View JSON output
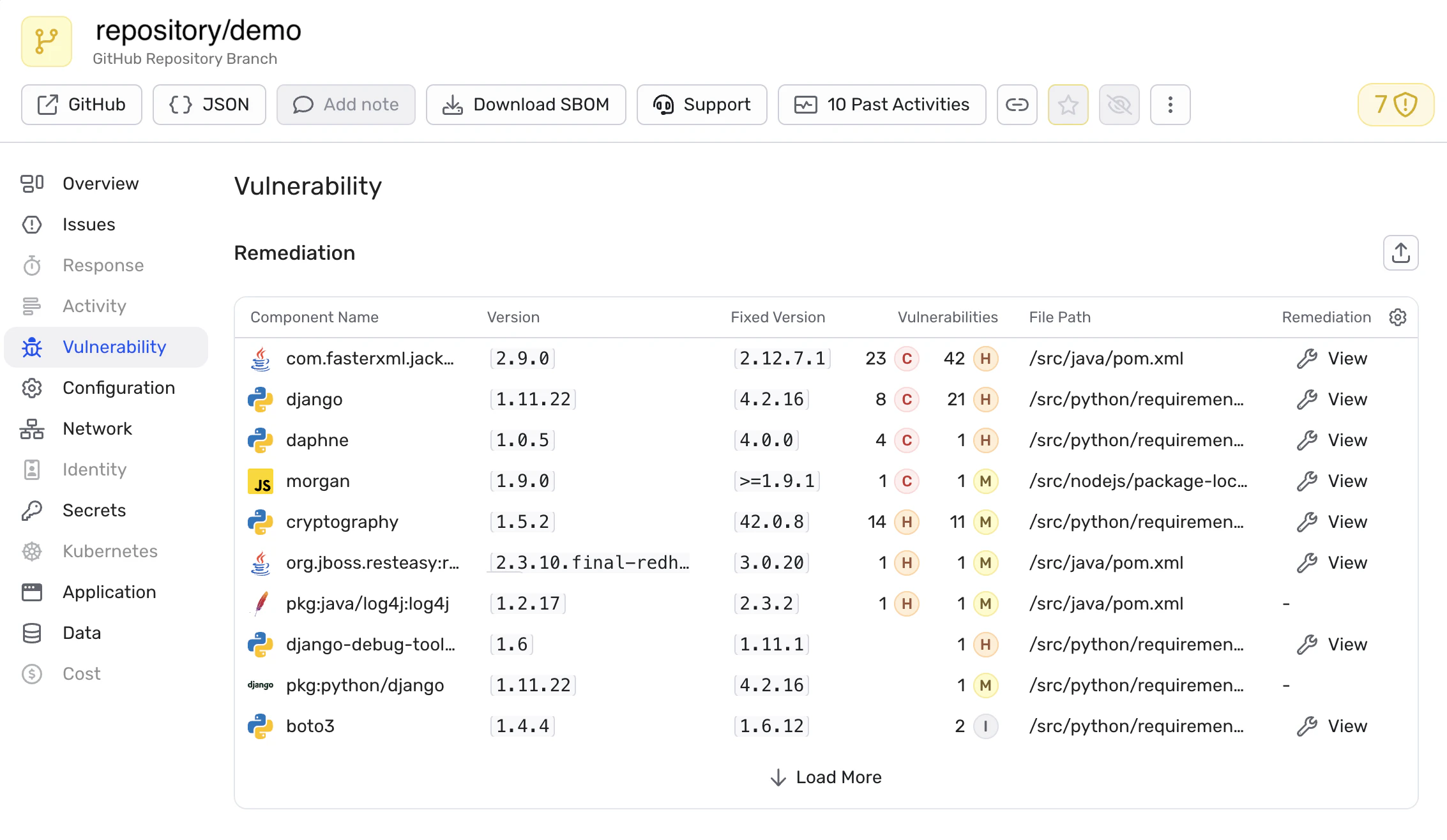1447x840 pixels. tap(209, 105)
